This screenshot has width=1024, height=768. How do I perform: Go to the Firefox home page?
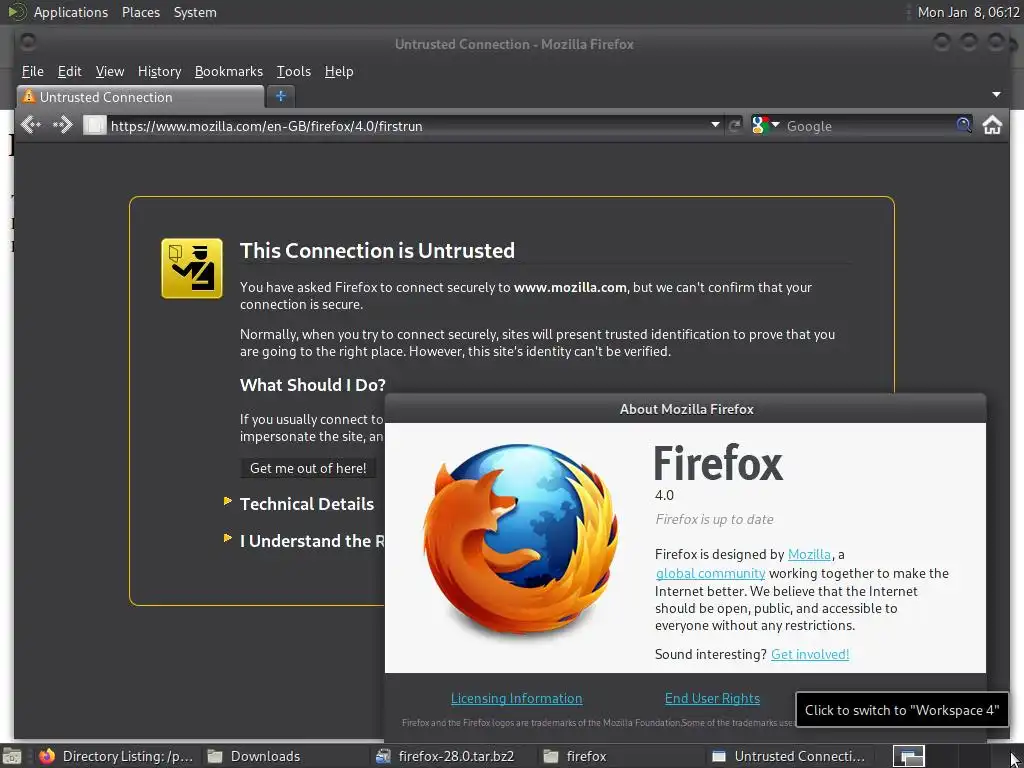click(992, 125)
